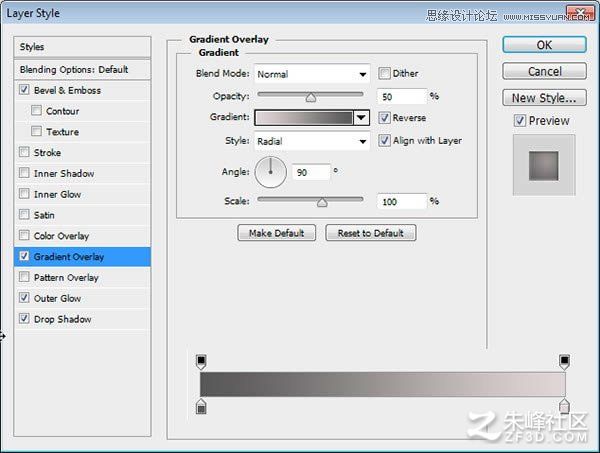Click the gradient preview swatch
Screen dimensions: 600x453
click(304, 117)
